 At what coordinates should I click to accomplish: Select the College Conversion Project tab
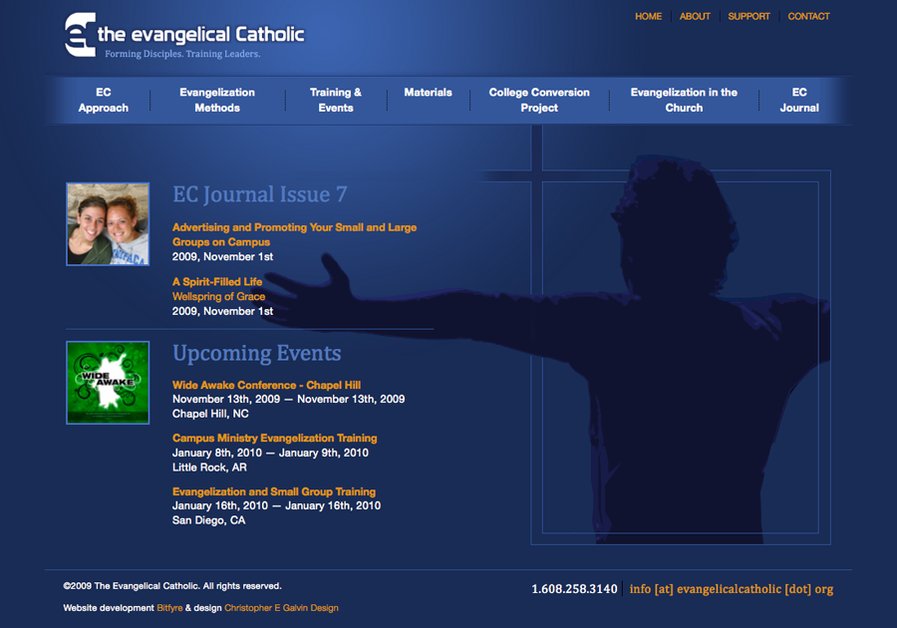coord(538,99)
